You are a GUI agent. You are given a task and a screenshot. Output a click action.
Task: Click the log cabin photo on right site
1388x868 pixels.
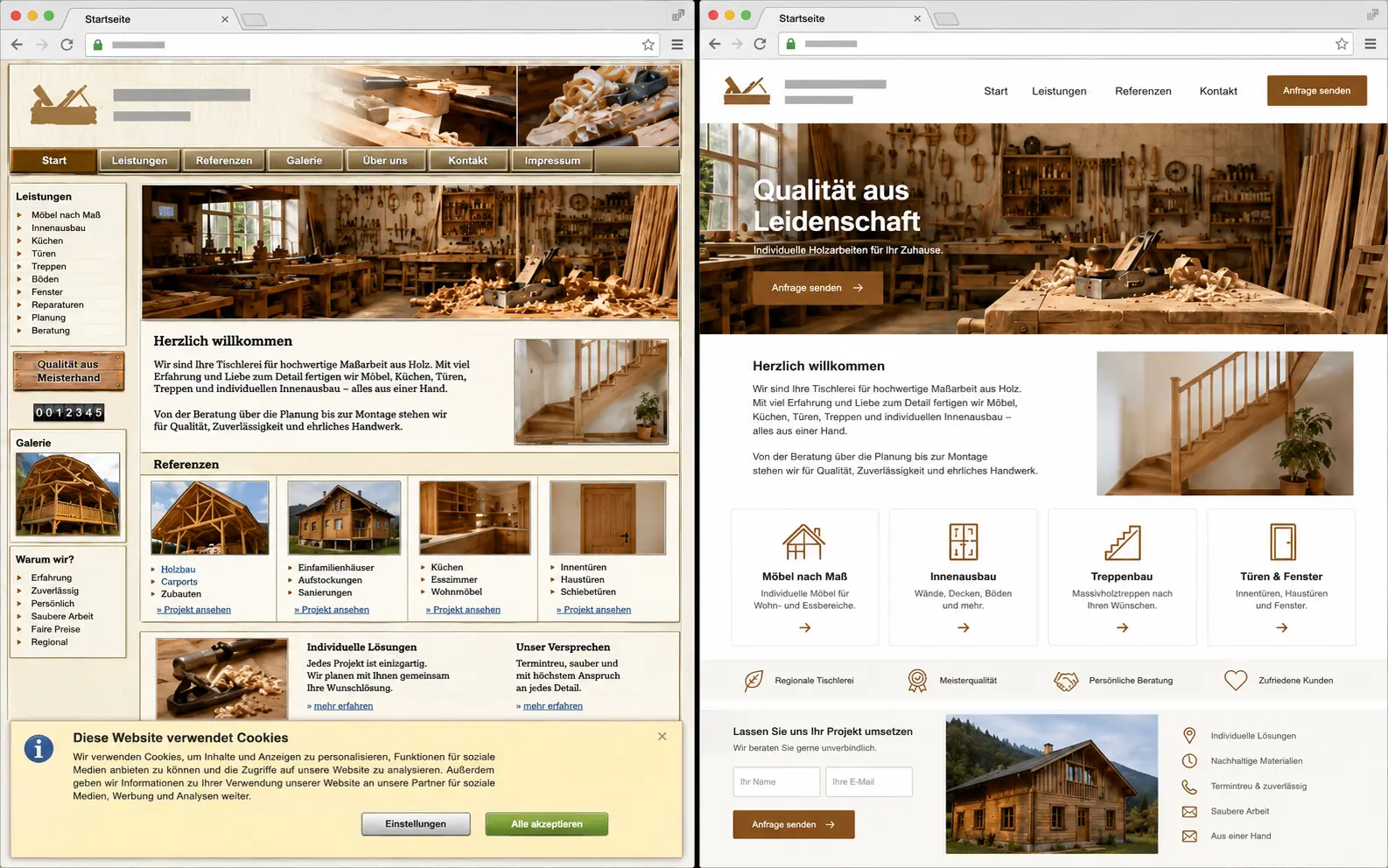1051,784
